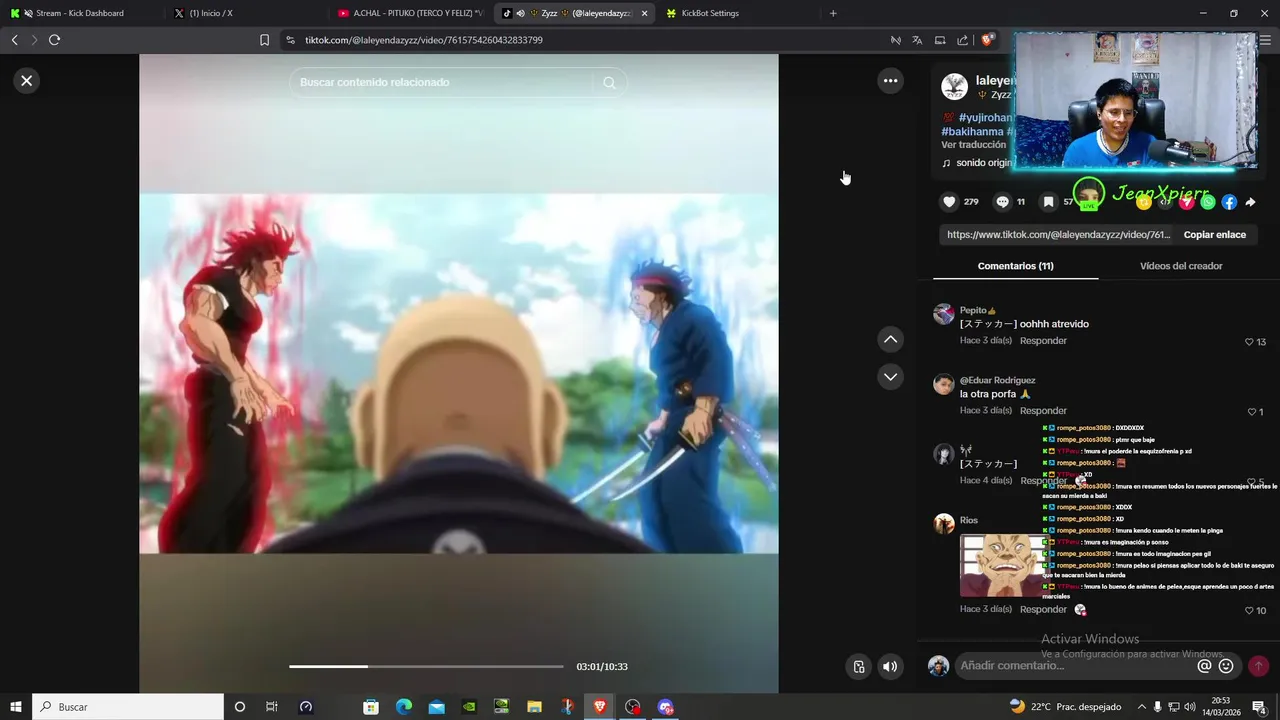Like Pepito's comment heart
This screenshot has height=720, width=1280.
tap(1249, 342)
